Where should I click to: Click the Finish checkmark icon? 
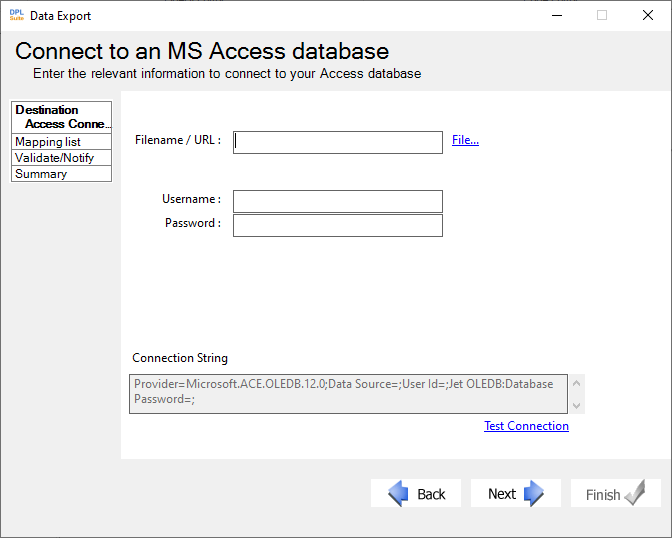[x=635, y=493]
